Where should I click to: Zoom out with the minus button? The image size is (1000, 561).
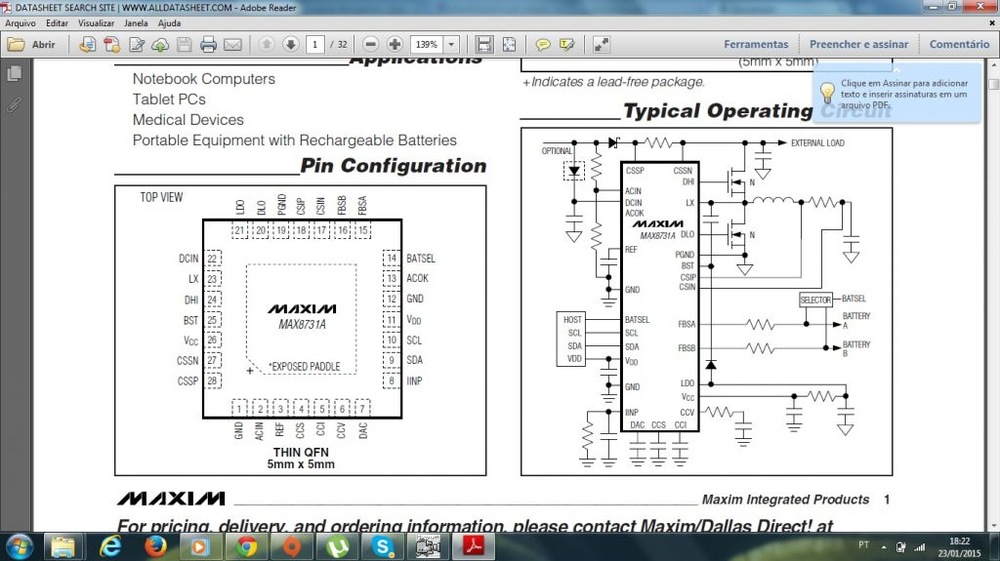(371, 45)
